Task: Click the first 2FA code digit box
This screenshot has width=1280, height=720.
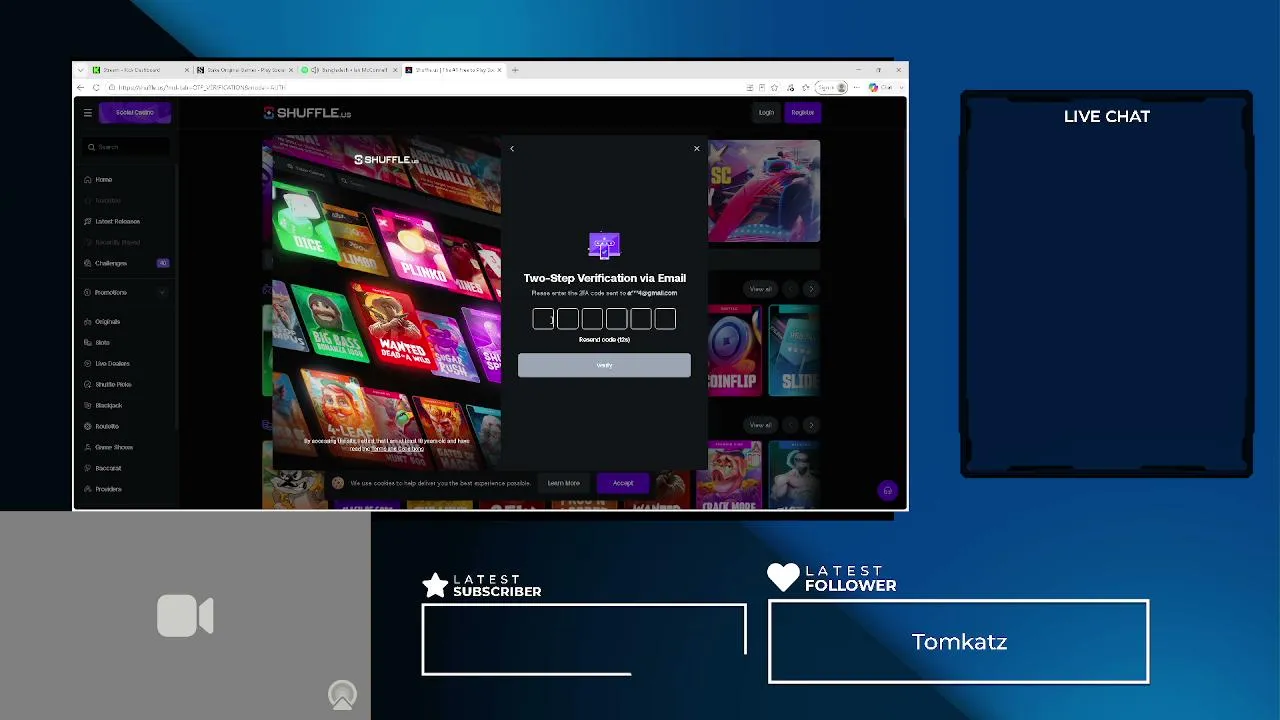Action: pos(543,319)
